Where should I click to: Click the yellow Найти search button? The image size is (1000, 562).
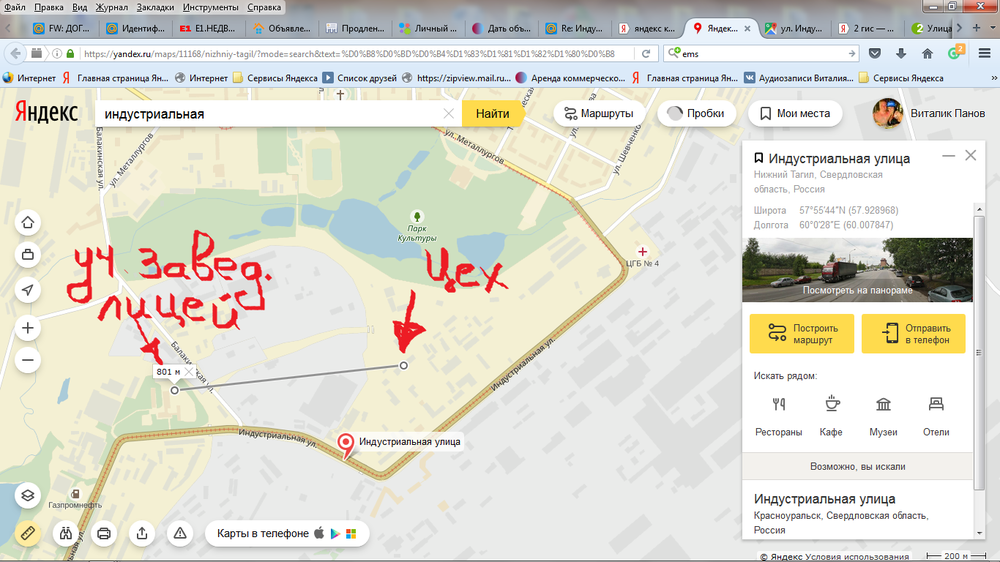tap(492, 114)
